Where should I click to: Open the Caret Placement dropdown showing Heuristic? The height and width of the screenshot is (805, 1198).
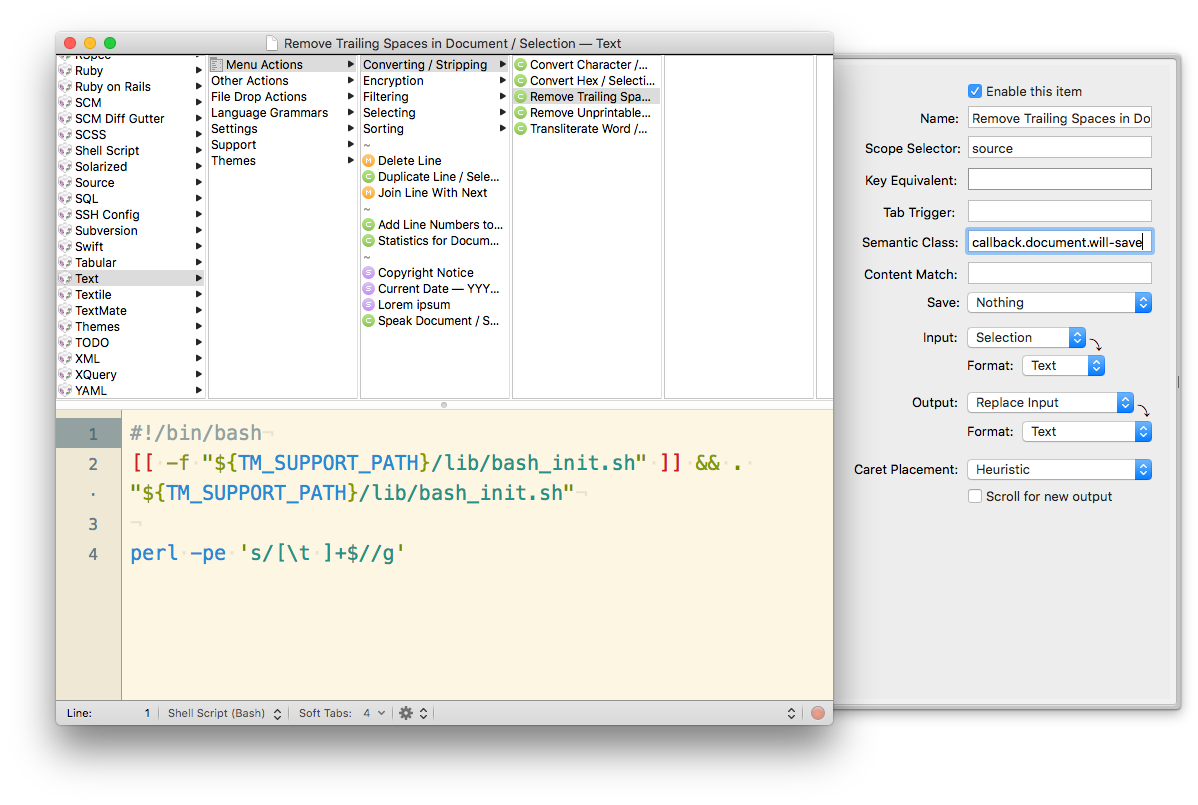pyautogui.click(x=1059, y=469)
